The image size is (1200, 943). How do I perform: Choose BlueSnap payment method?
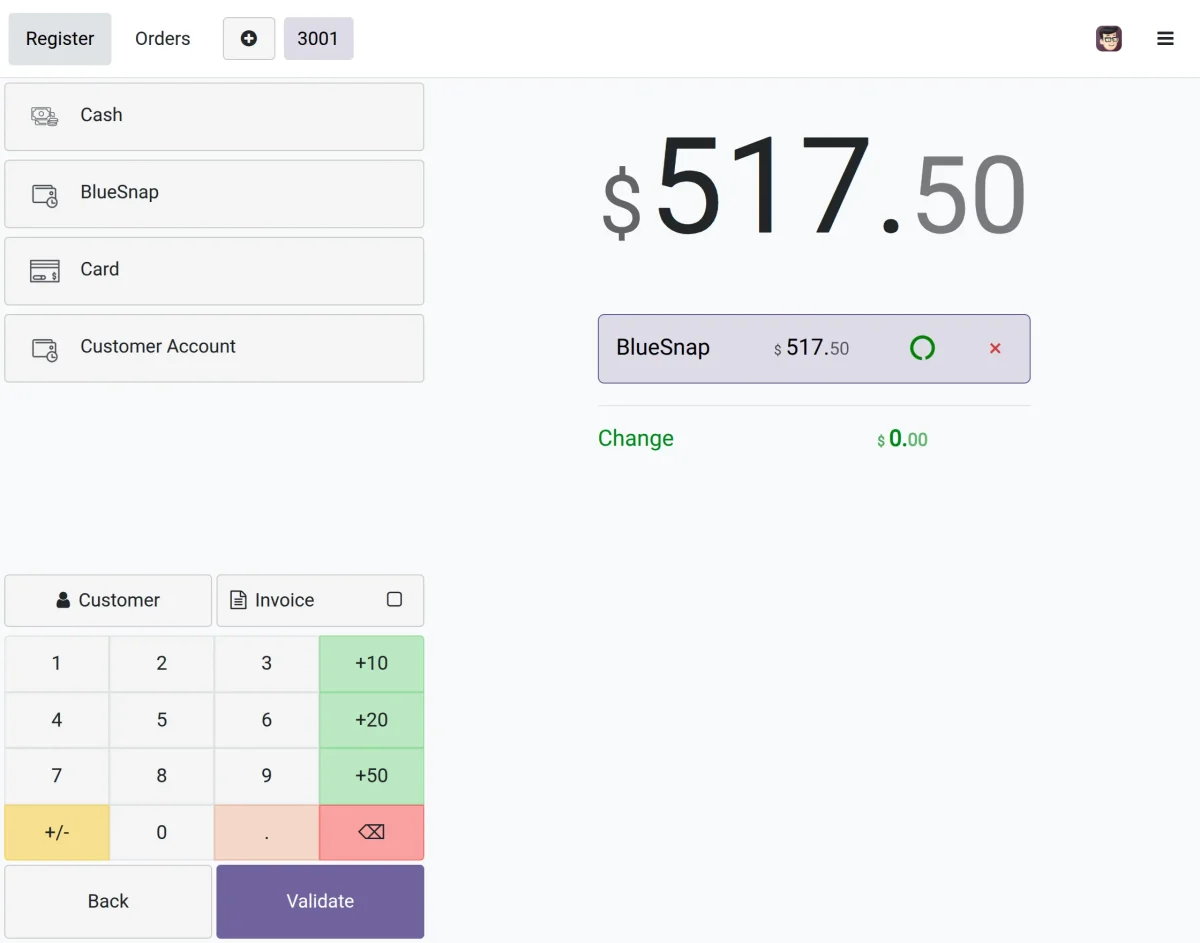coord(214,193)
